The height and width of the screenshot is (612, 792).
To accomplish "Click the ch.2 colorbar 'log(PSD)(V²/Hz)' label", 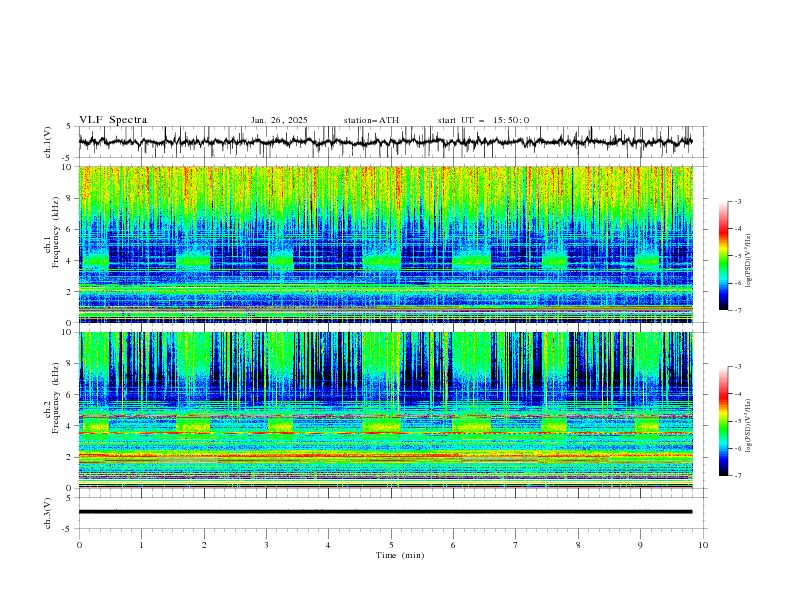I will point(749,426).
